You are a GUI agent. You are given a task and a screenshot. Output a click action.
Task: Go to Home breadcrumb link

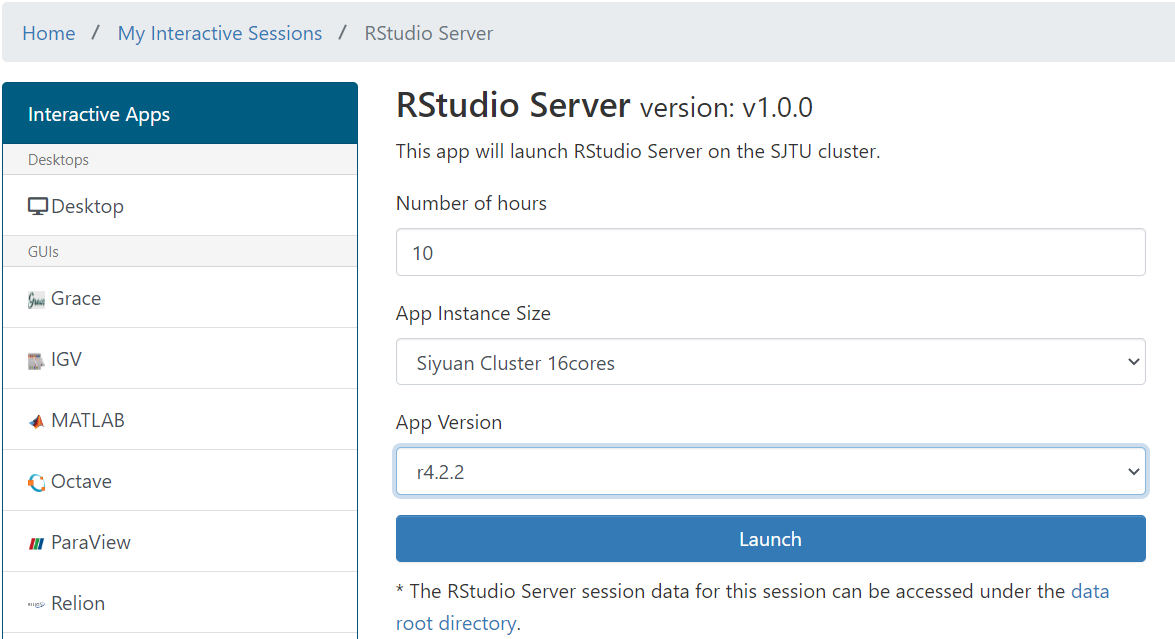click(49, 33)
